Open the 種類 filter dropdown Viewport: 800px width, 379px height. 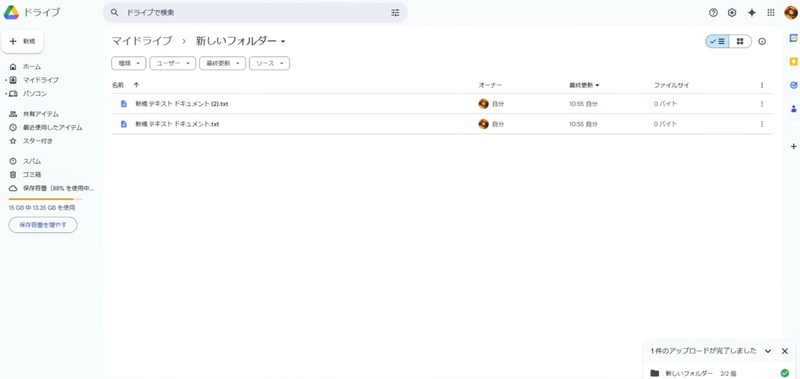(129, 63)
